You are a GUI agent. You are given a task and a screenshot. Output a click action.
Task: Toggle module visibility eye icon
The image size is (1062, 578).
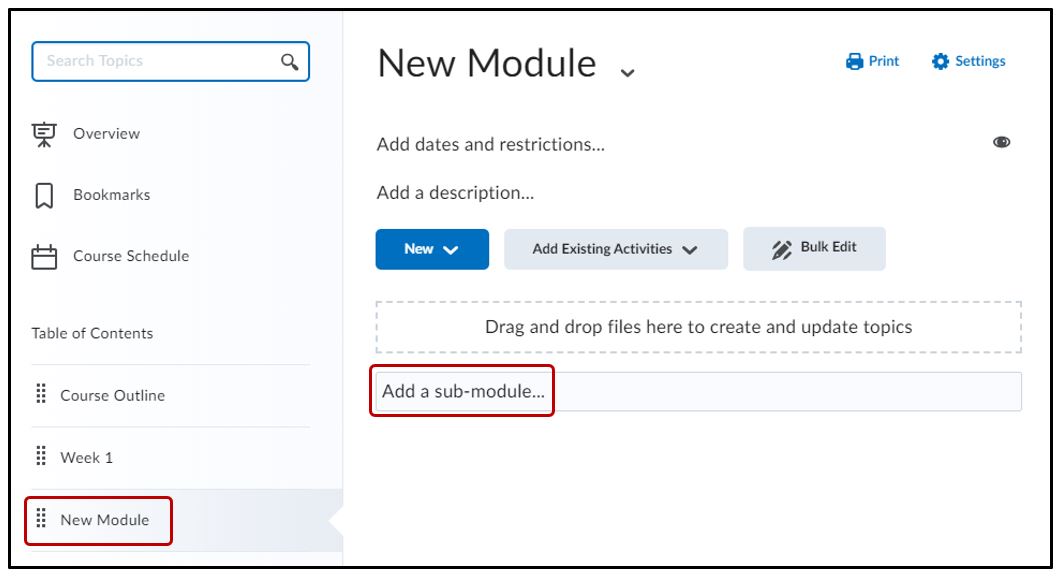(1000, 143)
